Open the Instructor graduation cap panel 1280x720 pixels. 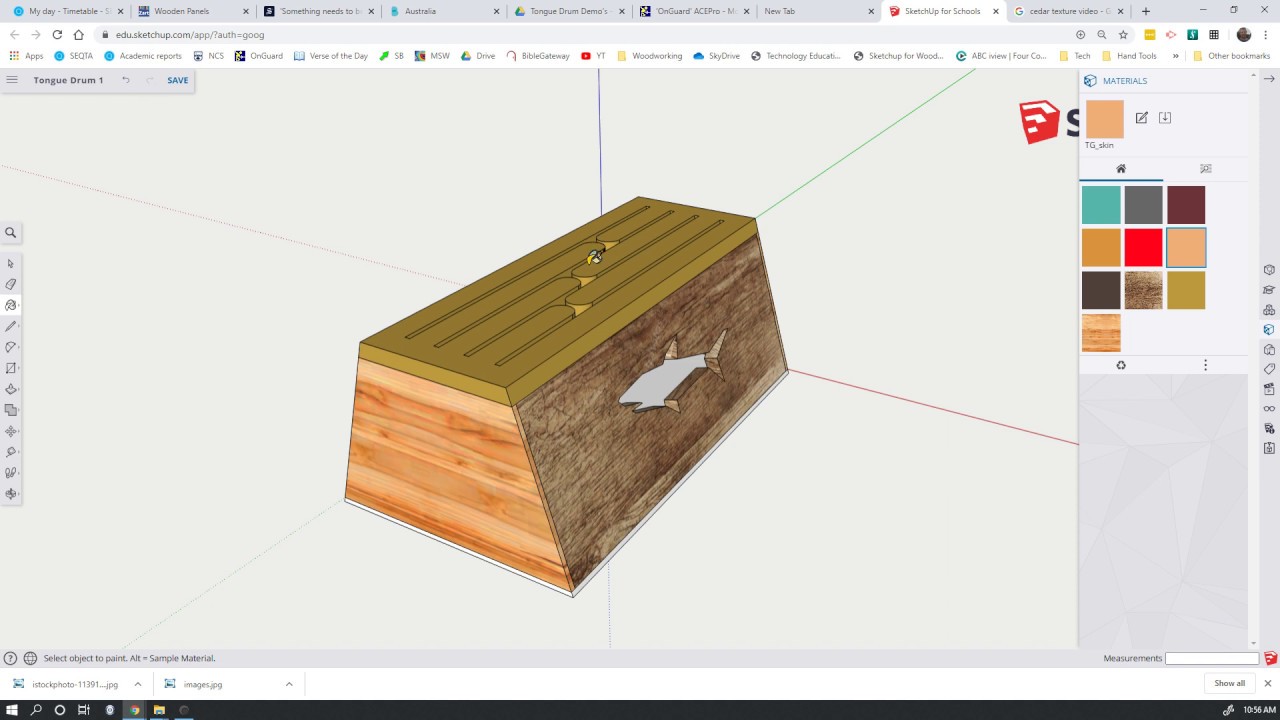point(1269,290)
